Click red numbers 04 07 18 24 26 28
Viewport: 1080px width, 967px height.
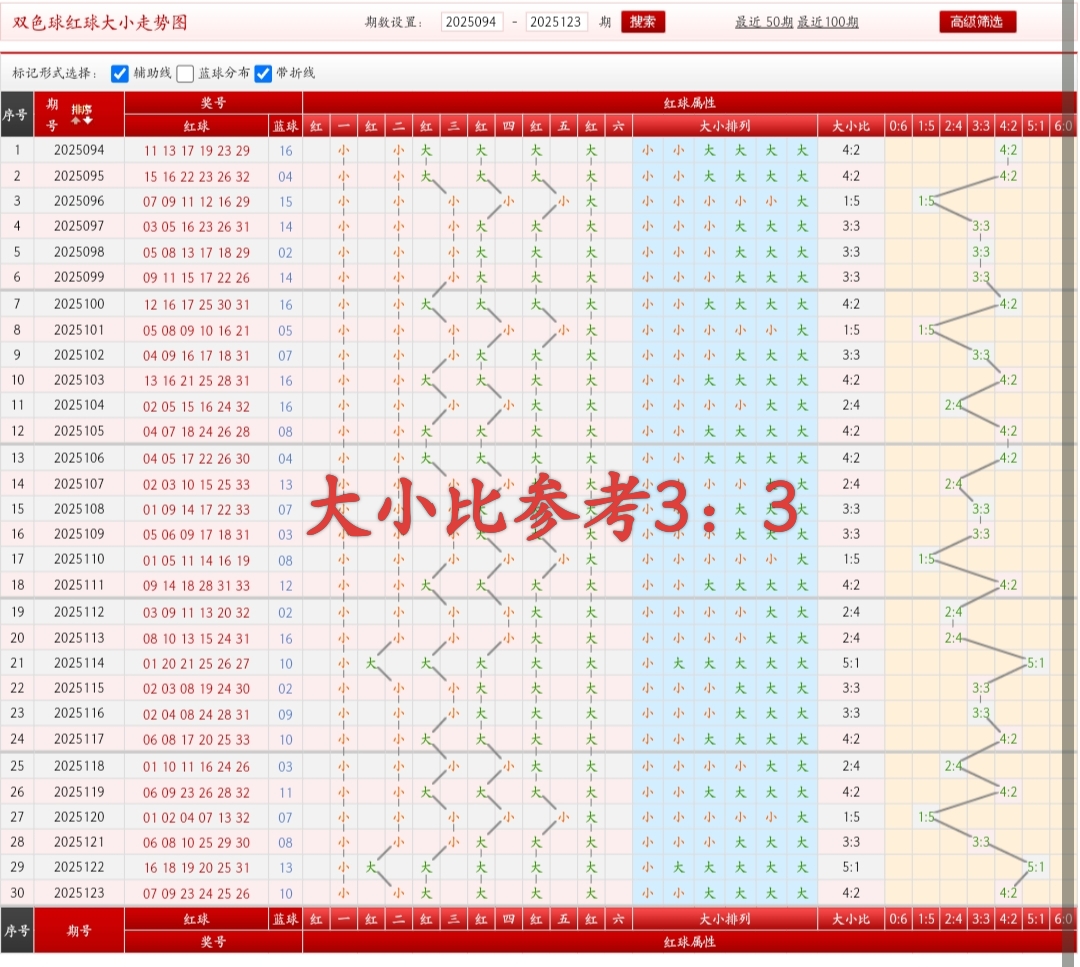click(x=196, y=432)
